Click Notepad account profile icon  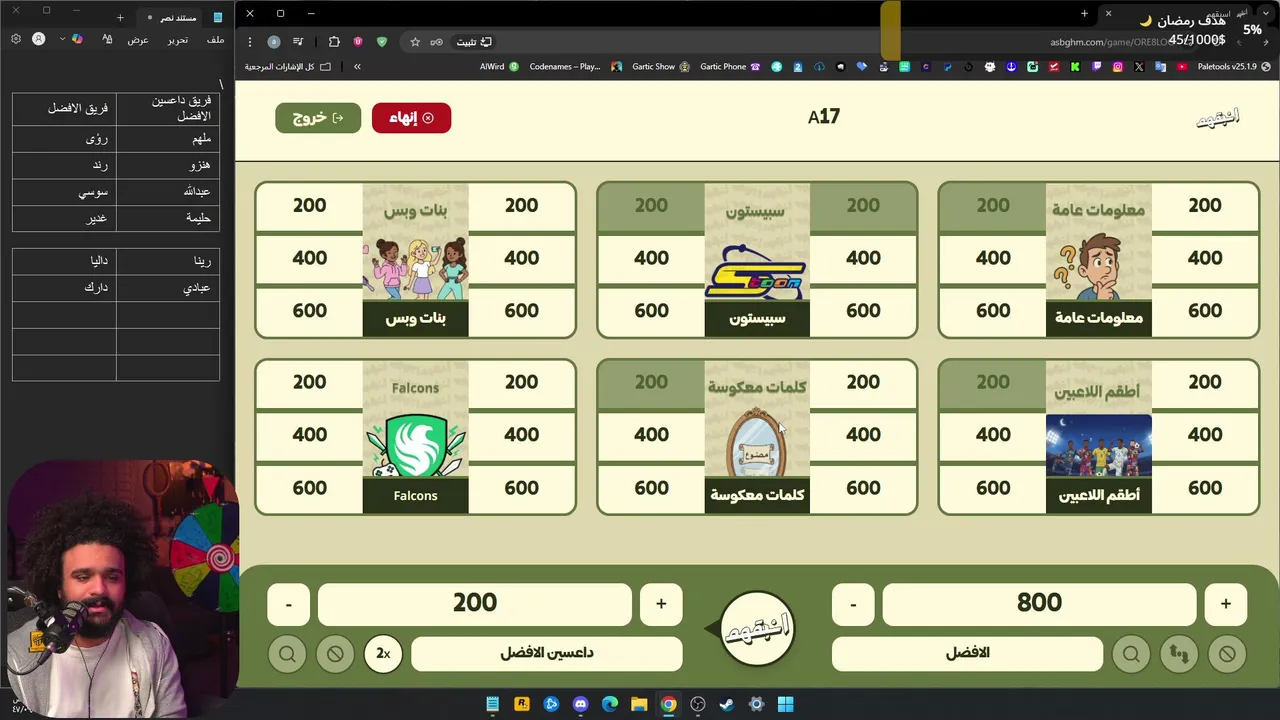tap(38, 39)
